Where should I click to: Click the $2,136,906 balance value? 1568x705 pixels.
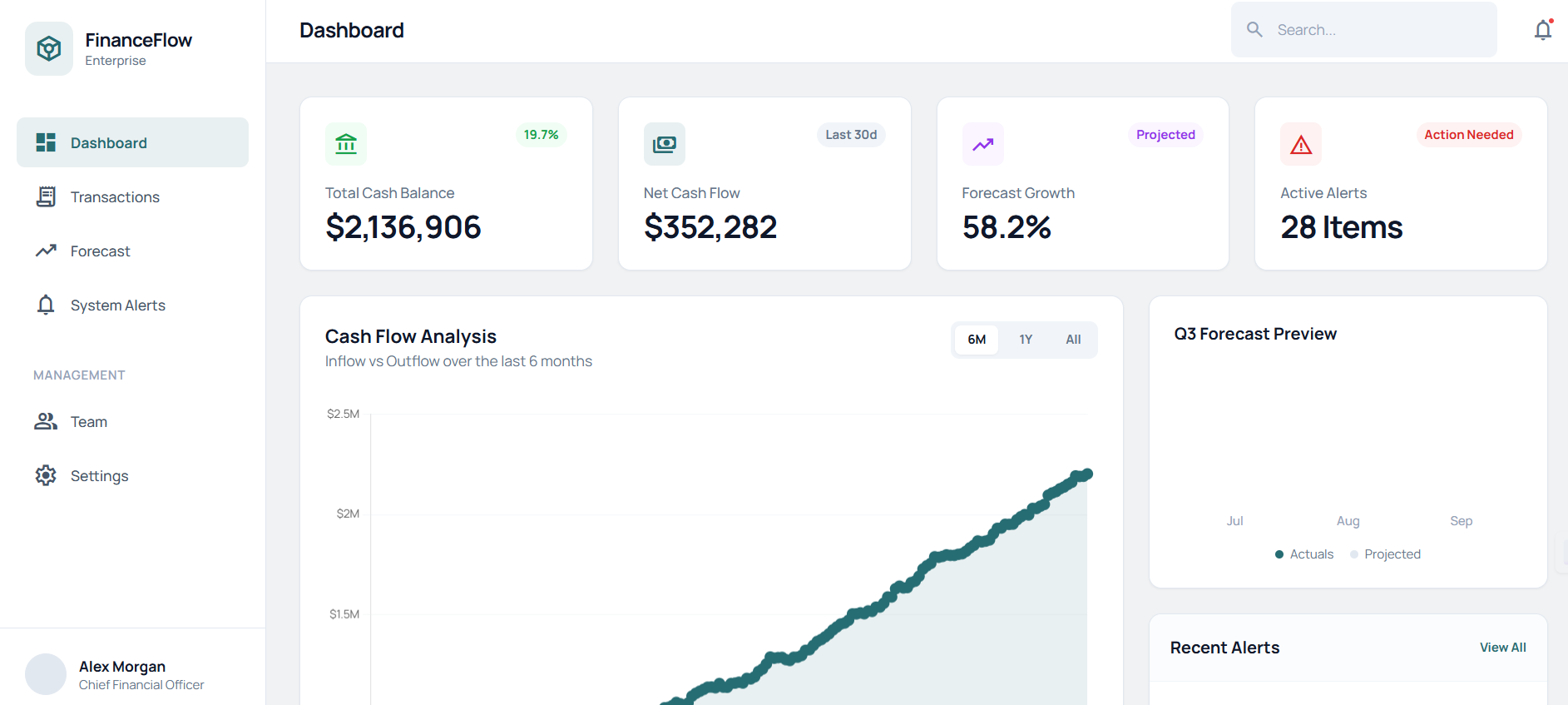pos(403,227)
